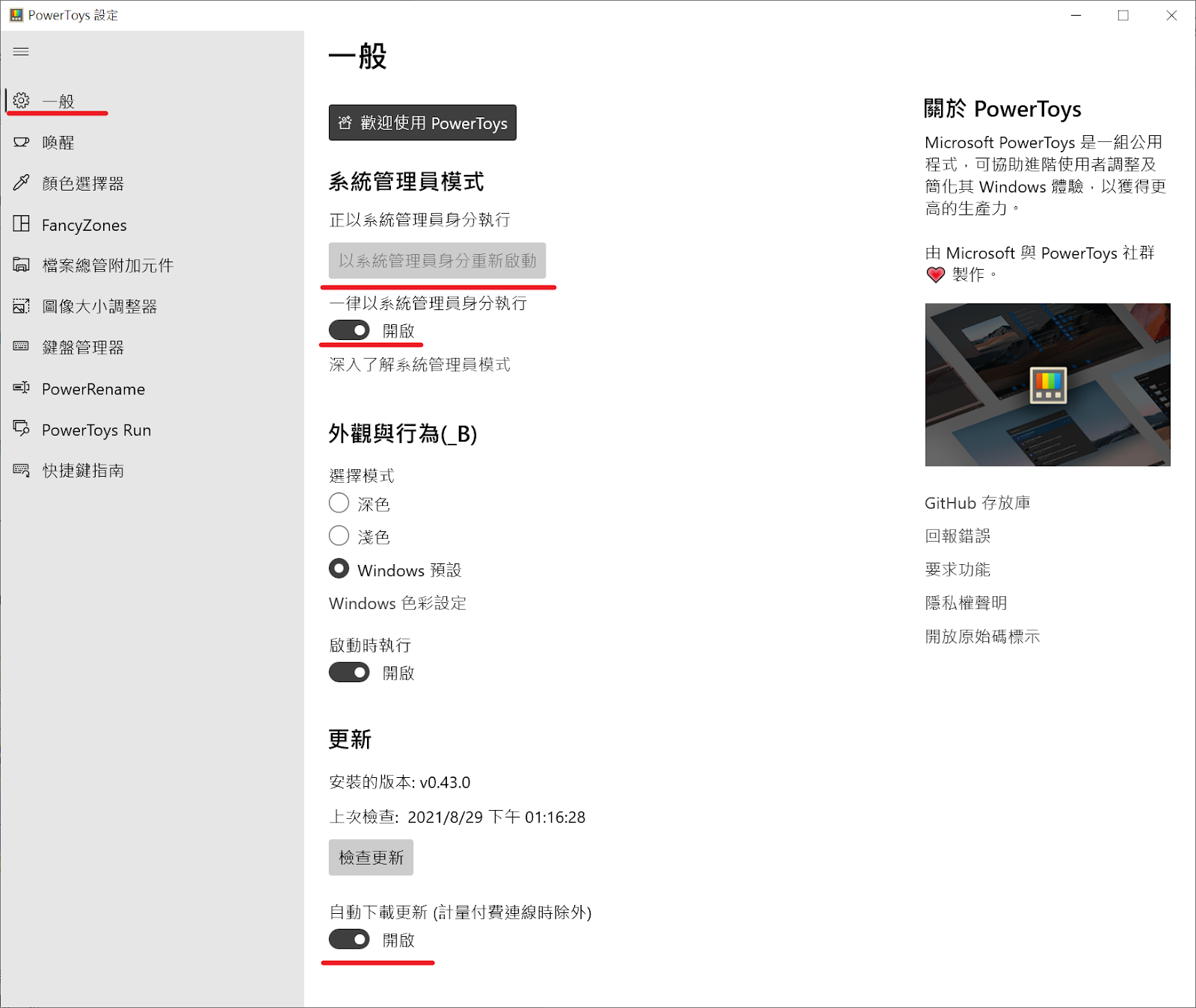The width and height of the screenshot is (1196, 1008).
Task: Click the 回報錯誤 link
Action: (958, 536)
